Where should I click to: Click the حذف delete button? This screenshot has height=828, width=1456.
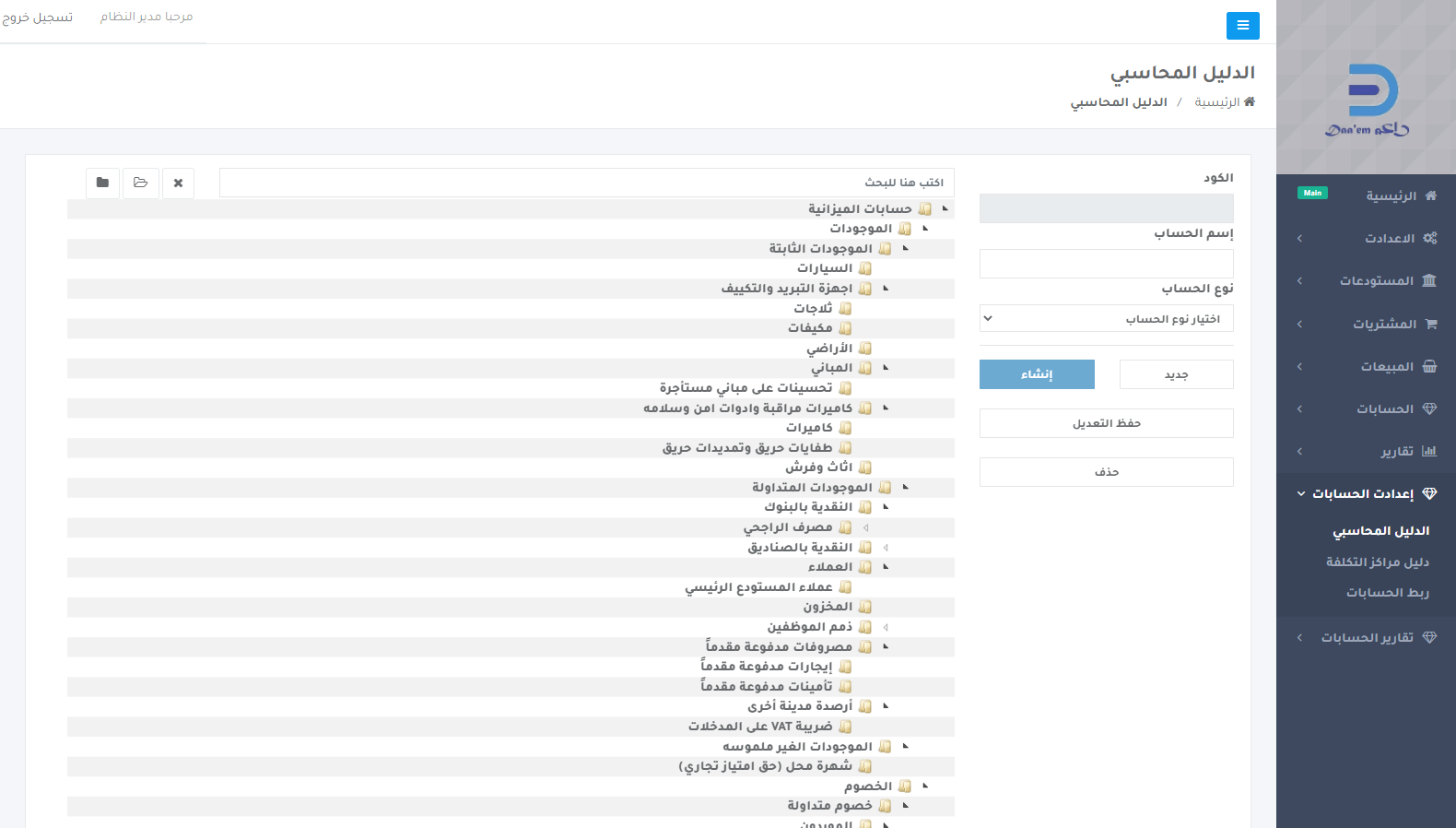(x=1106, y=472)
